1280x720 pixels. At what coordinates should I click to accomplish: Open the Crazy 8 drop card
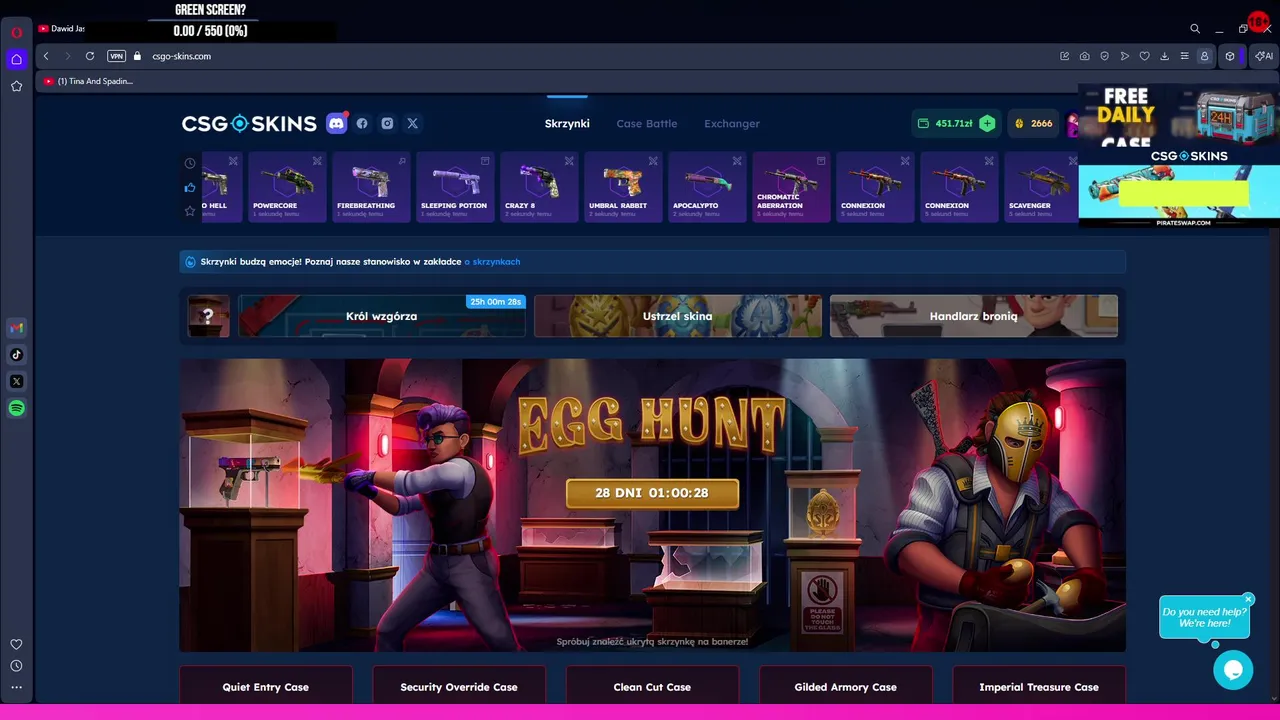coord(539,187)
